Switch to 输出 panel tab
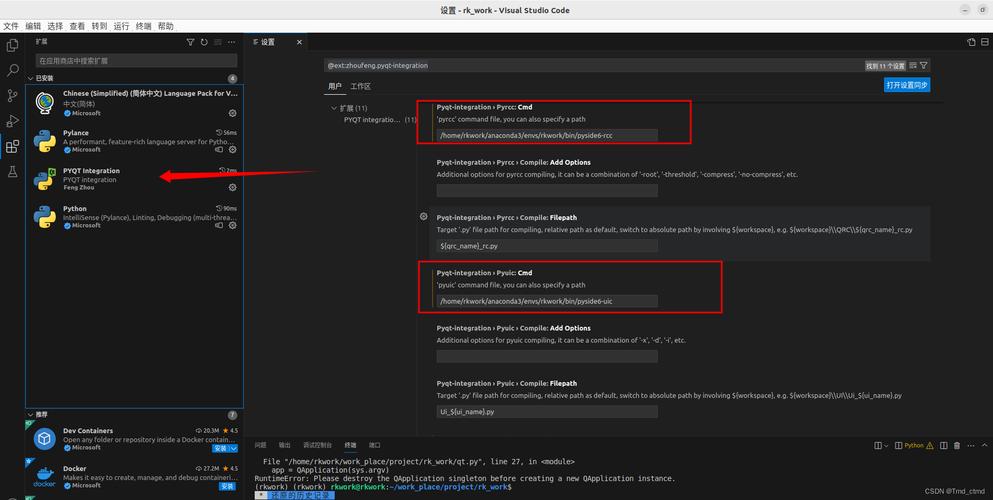 click(x=285, y=446)
